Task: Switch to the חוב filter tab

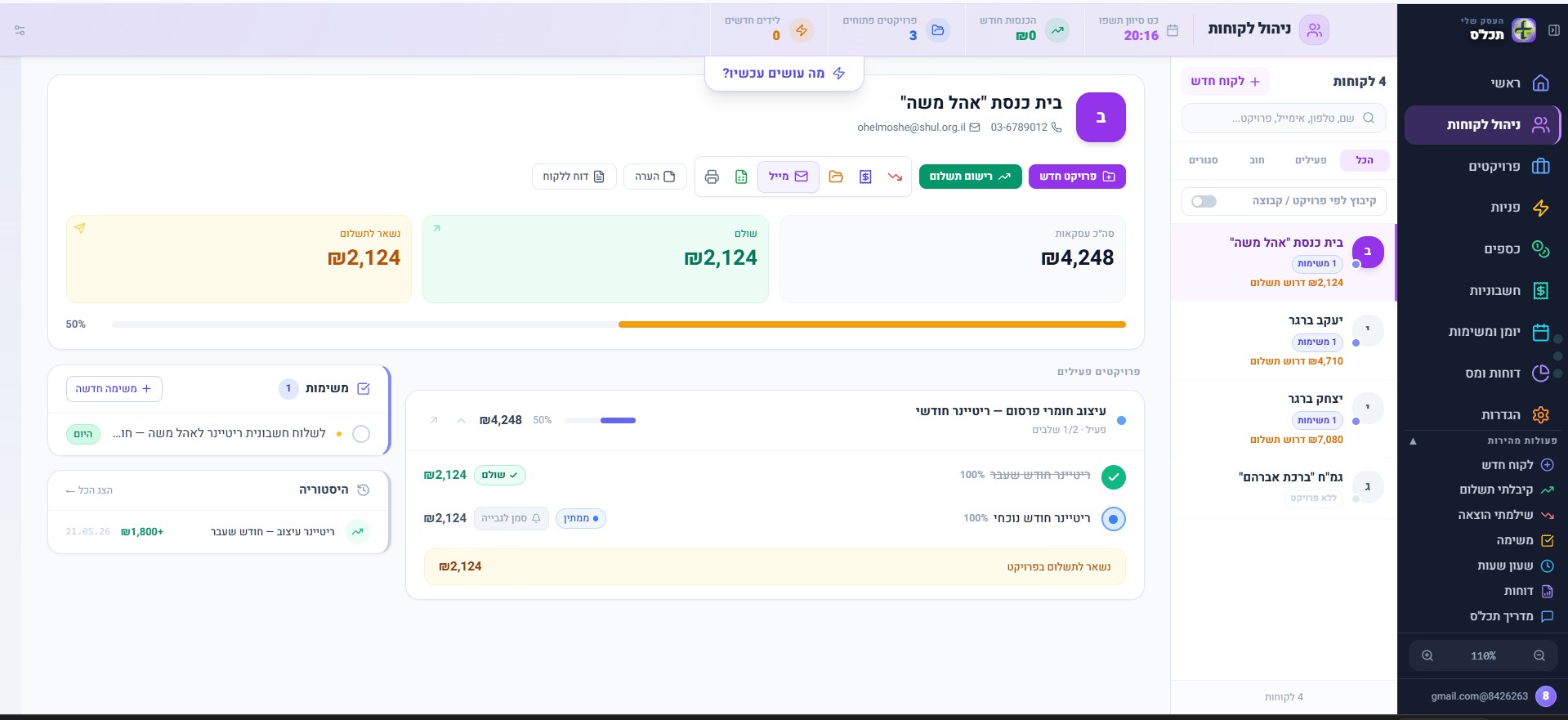Action: point(1257,160)
